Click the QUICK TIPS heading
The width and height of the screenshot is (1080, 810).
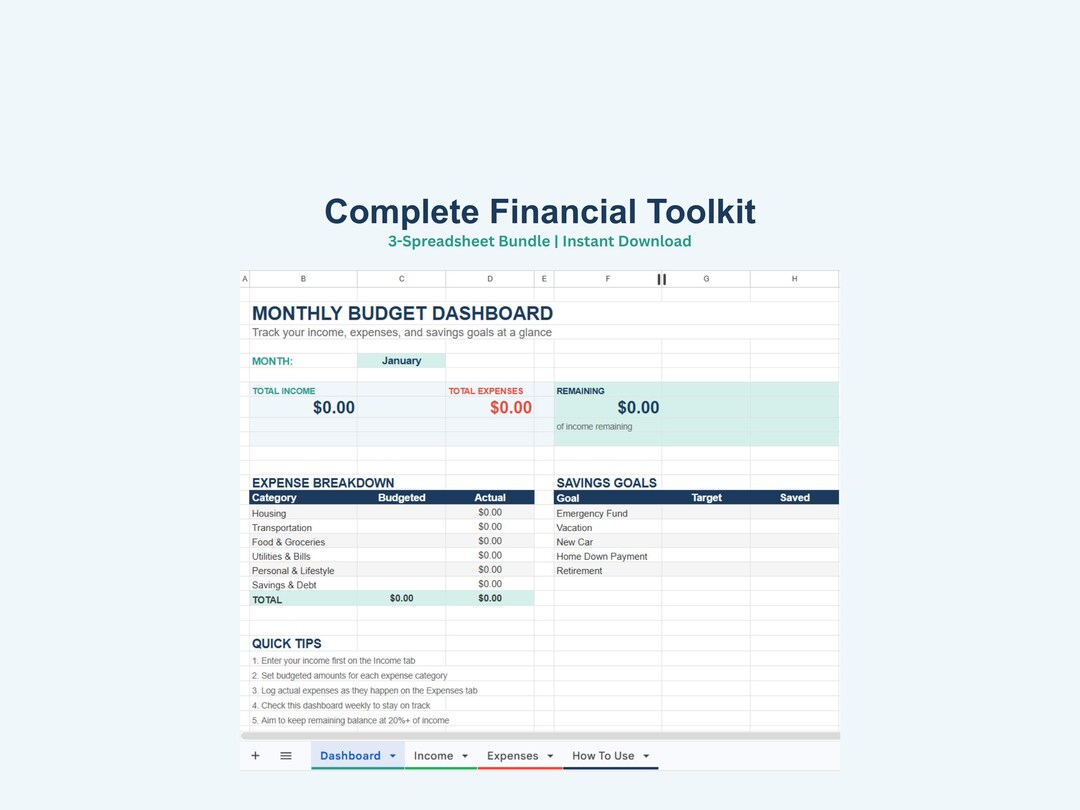287,643
